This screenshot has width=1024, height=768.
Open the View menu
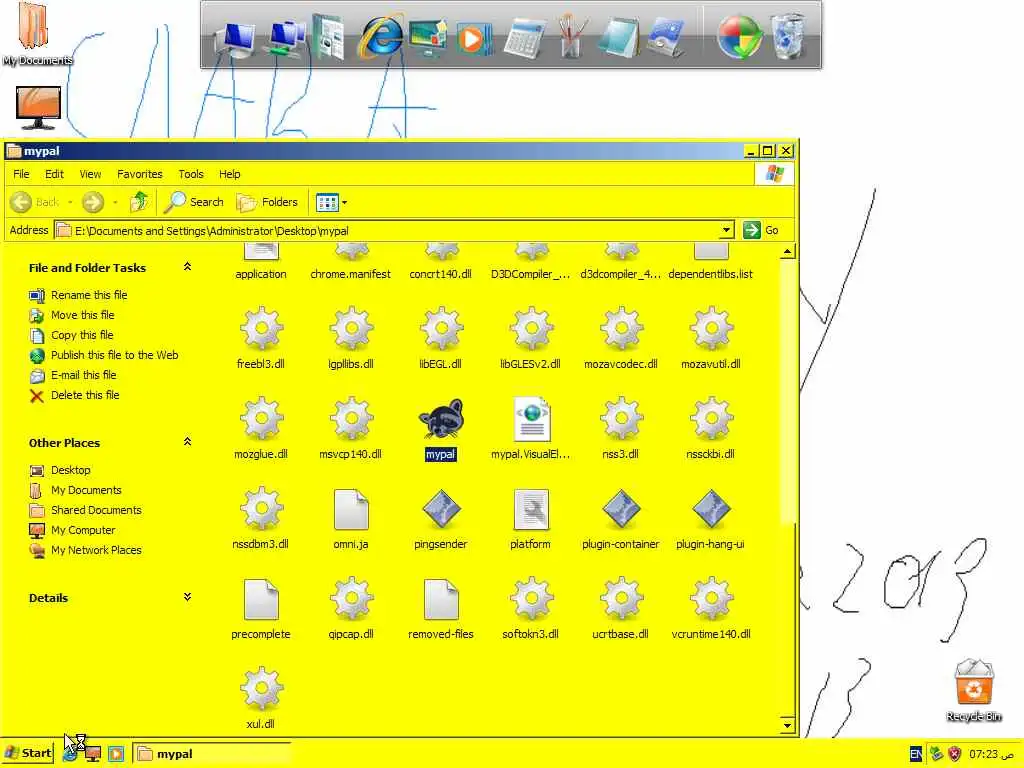pyautogui.click(x=90, y=174)
